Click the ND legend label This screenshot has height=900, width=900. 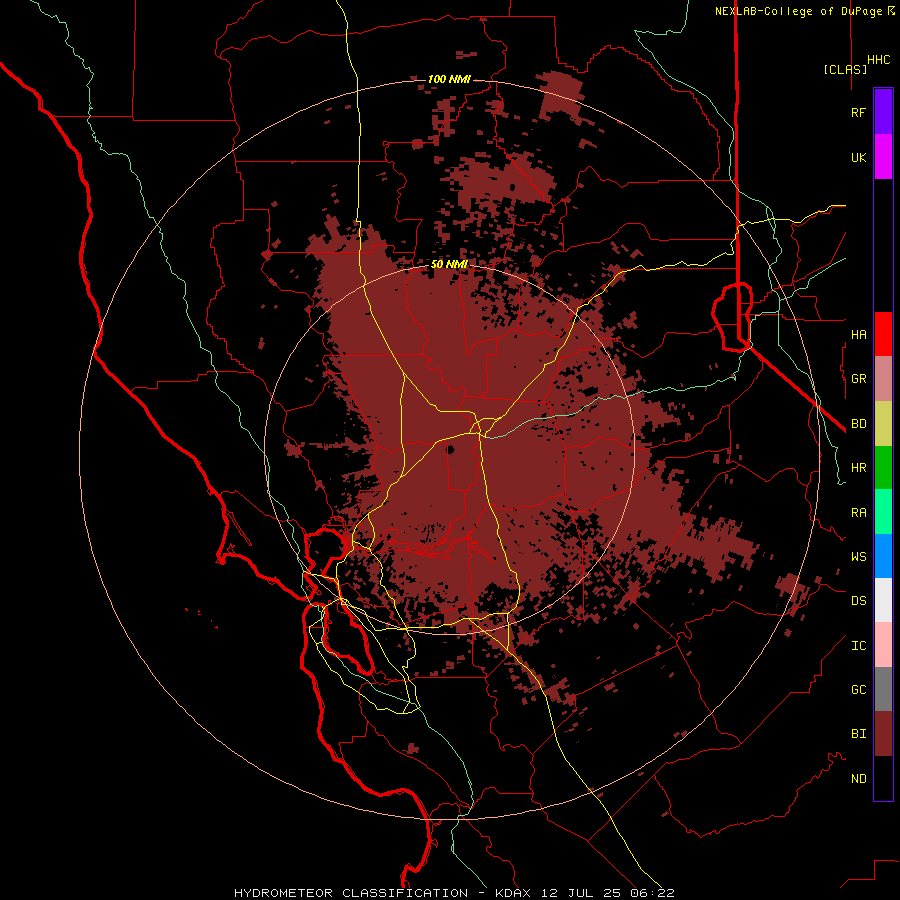[858, 779]
